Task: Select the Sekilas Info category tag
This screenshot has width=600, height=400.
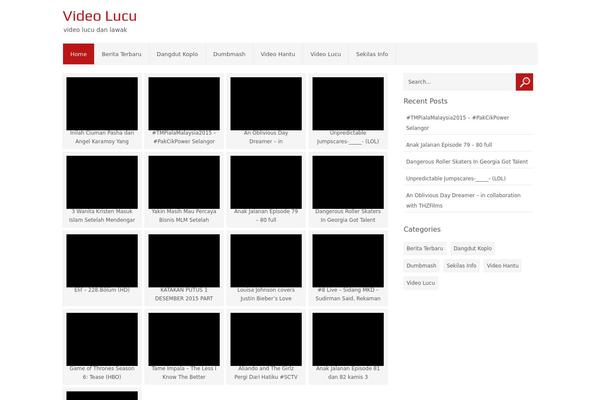Action: 461,266
